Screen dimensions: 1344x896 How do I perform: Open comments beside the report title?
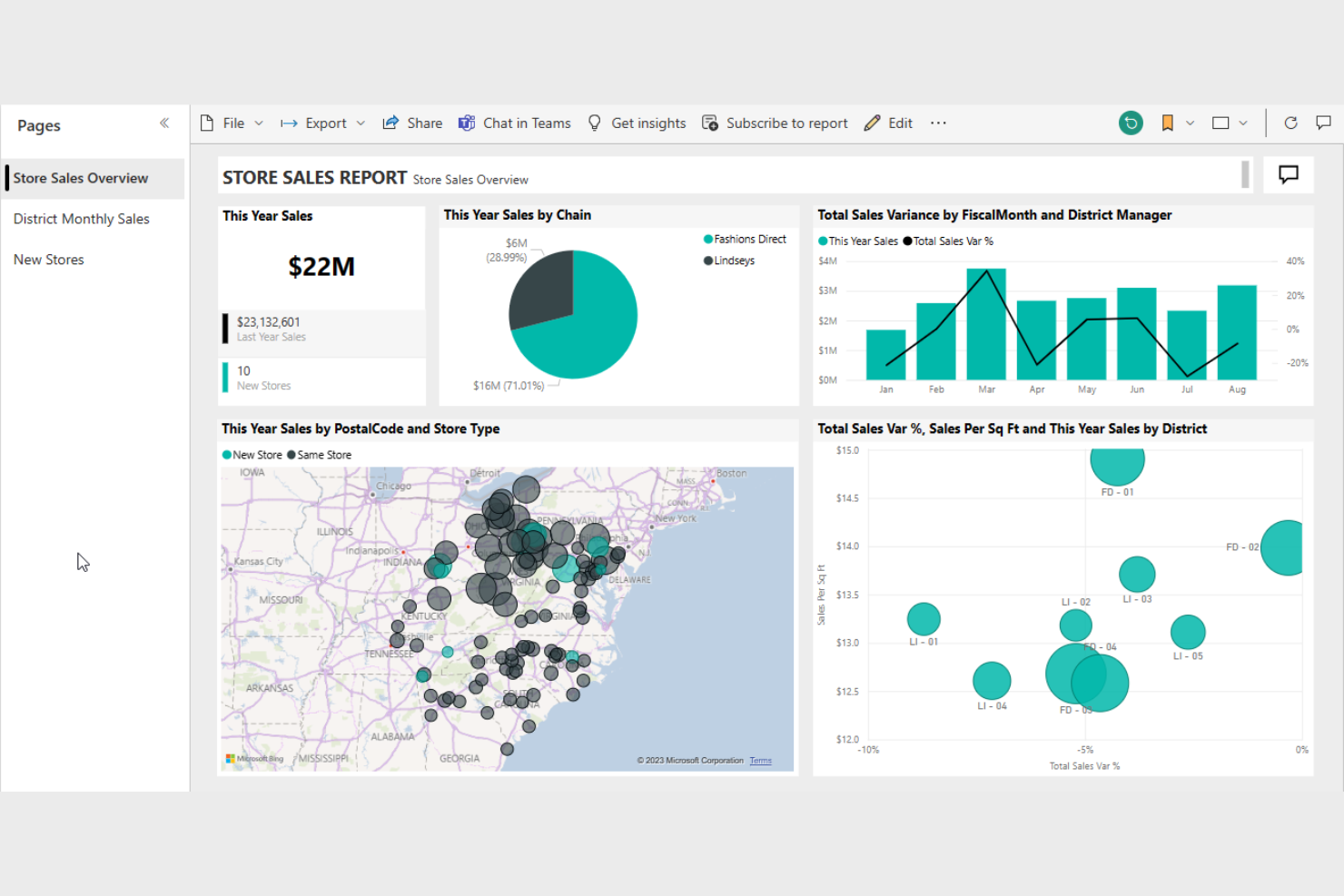coord(1288,174)
